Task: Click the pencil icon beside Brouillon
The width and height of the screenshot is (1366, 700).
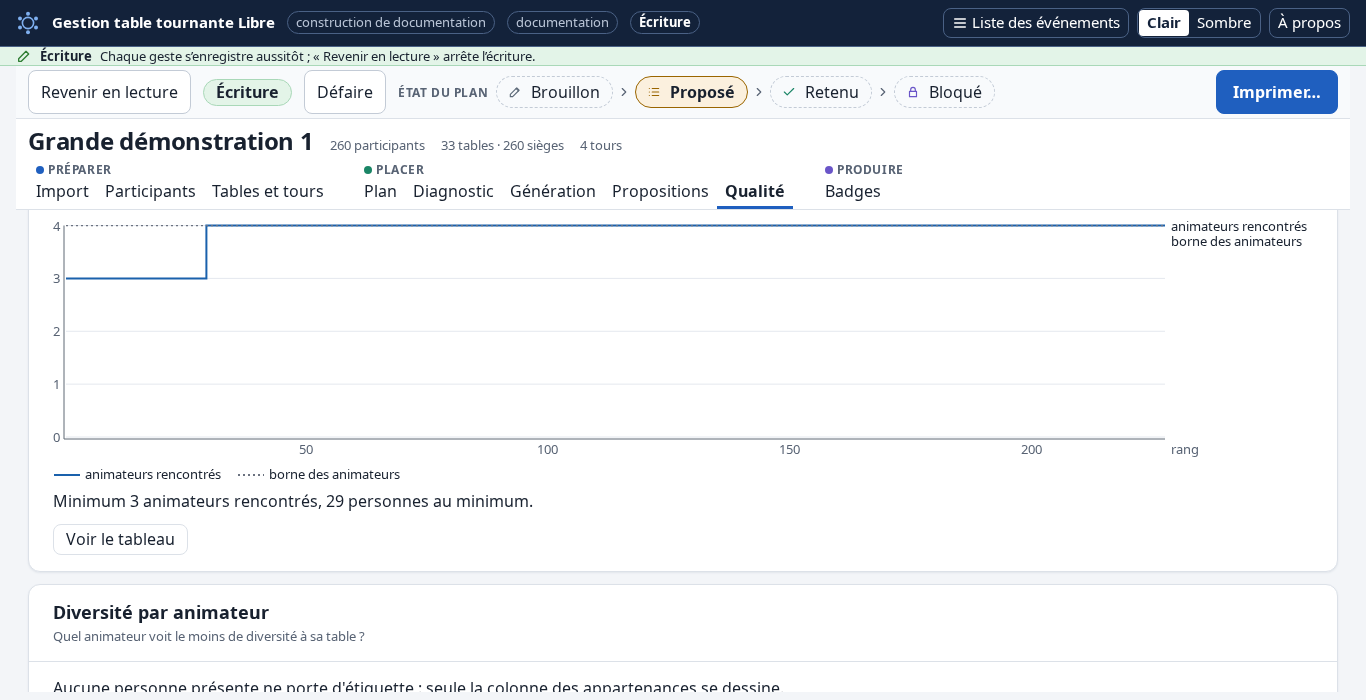Action: click(x=515, y=92)
